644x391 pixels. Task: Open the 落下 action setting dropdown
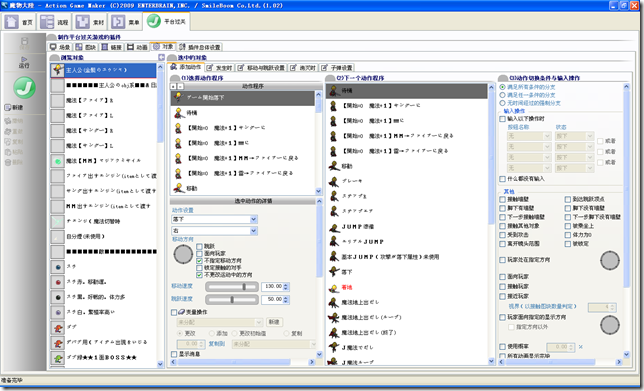click(x=214, y=219)
